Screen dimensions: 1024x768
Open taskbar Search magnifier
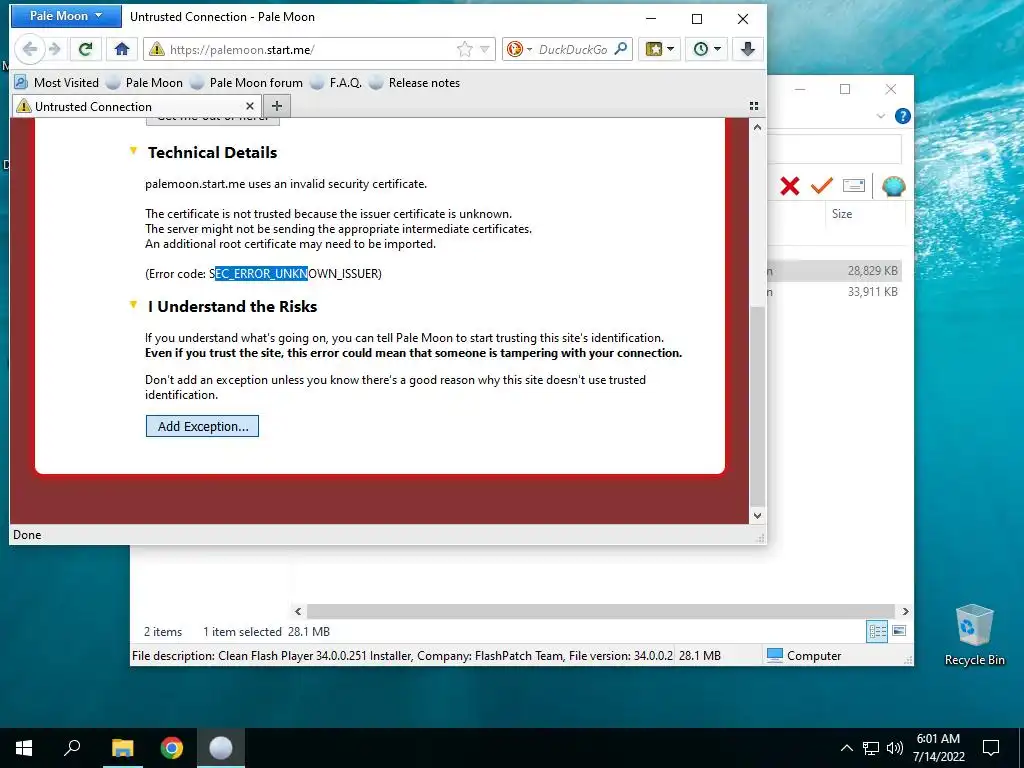(72, 748)
